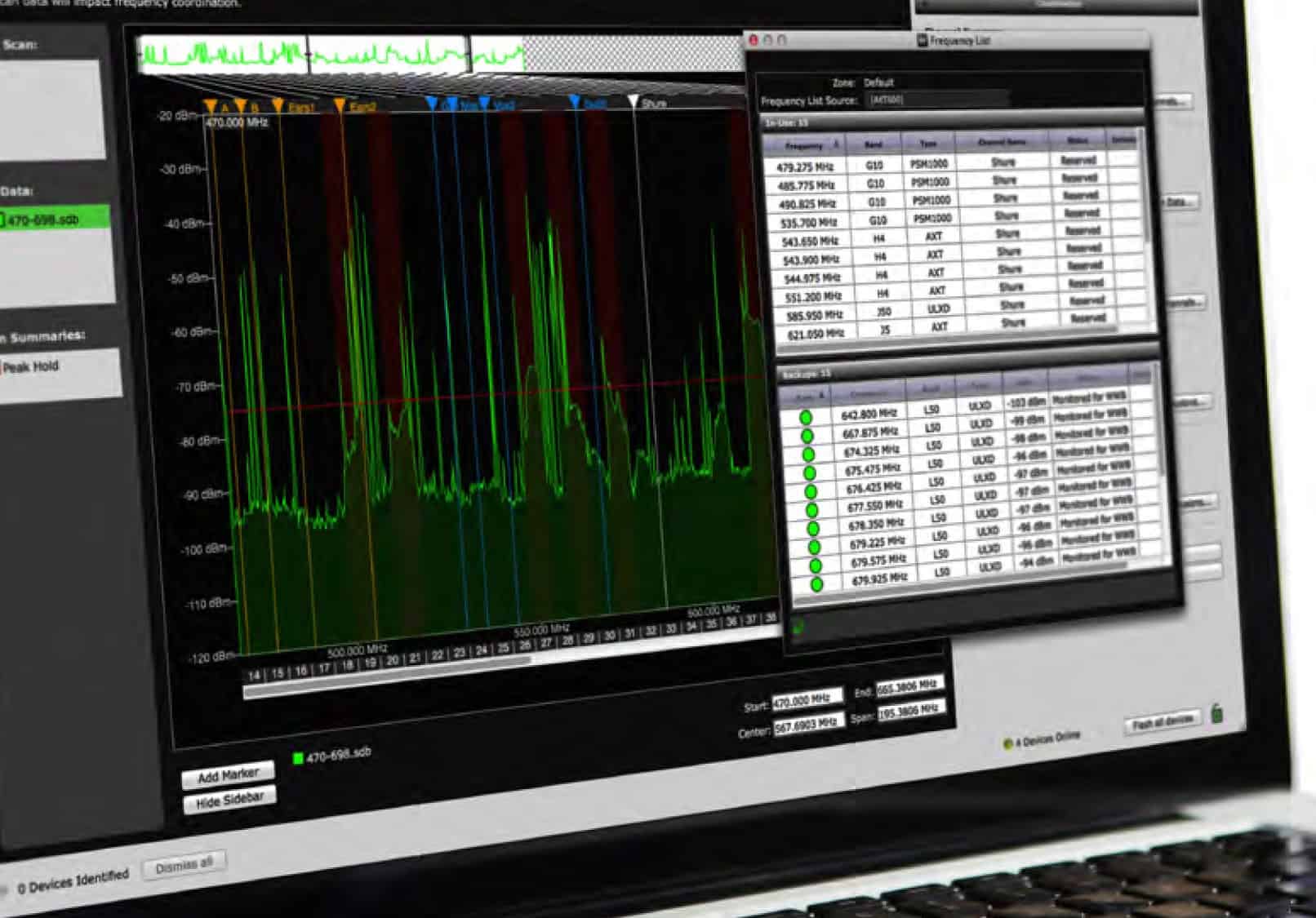The image size is (1316, 918).
Task: Click the green lock icon beside Flash all devices
Action: [1216, 714]
